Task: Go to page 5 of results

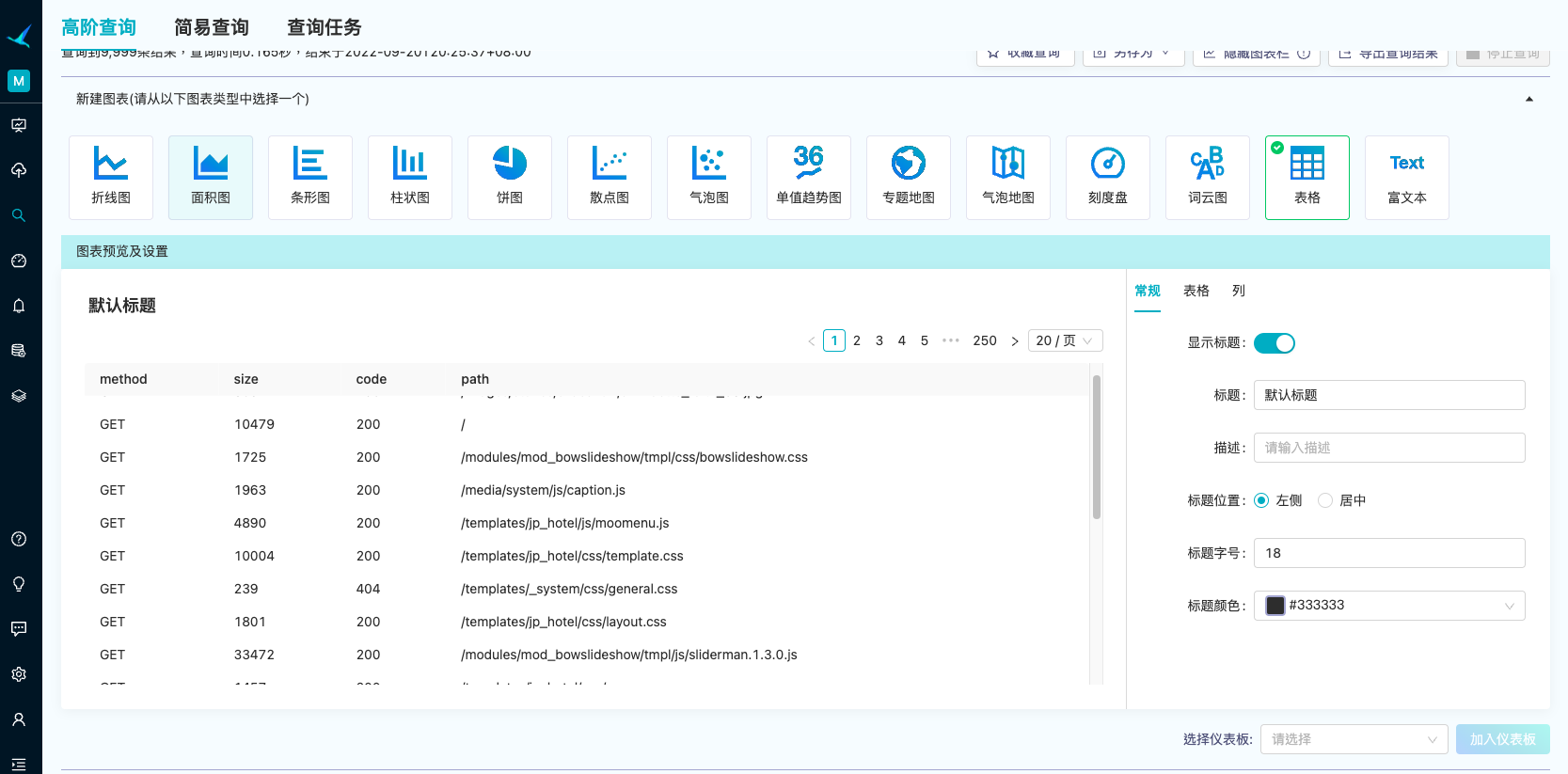Action: [x=925, y=340]
